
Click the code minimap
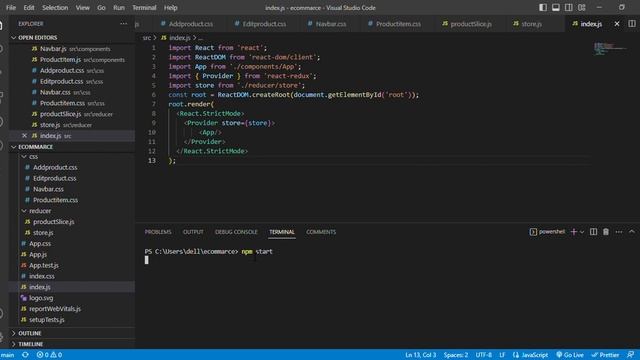click(x=611, y=48)
